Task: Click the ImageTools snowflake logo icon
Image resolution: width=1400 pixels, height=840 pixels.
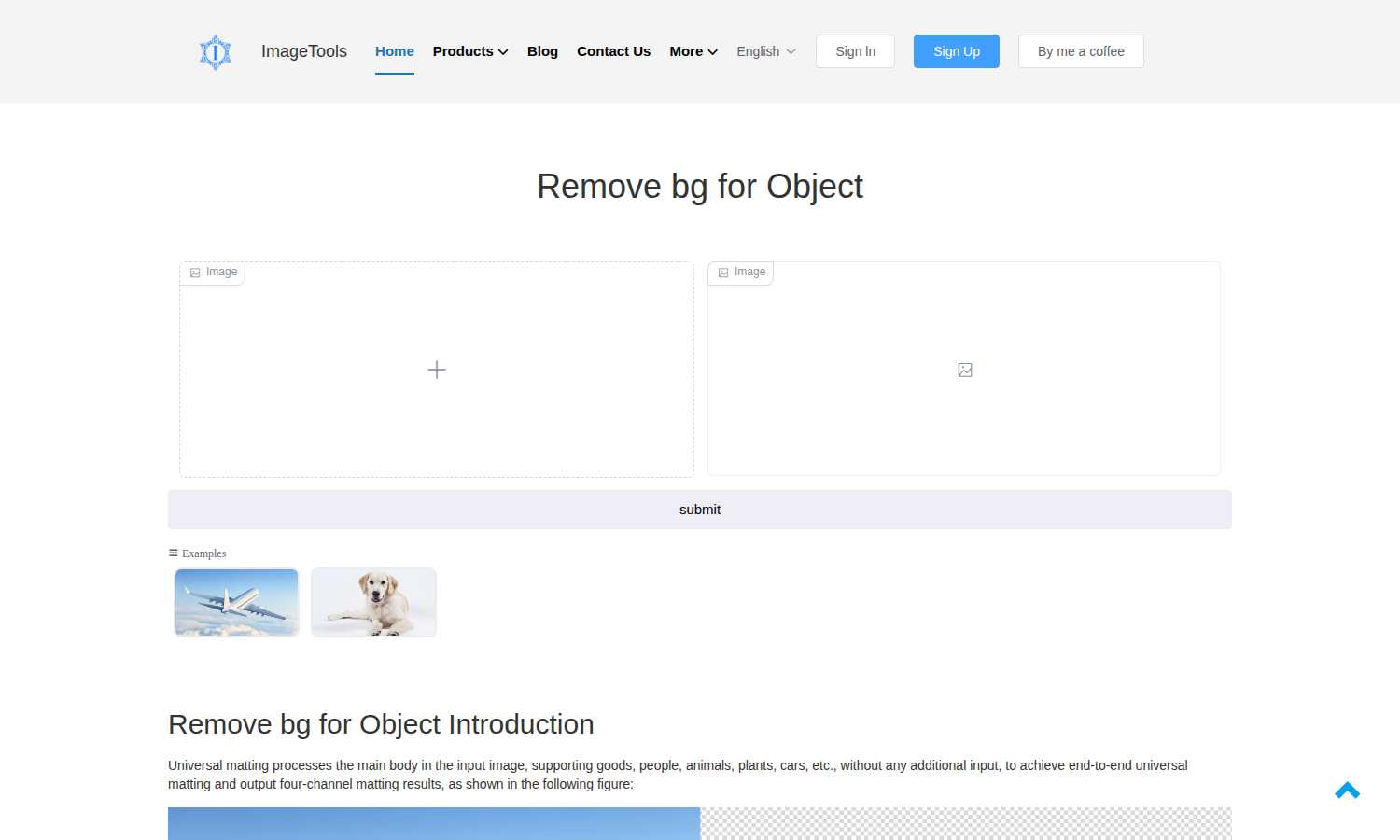Action: (216, 52)
